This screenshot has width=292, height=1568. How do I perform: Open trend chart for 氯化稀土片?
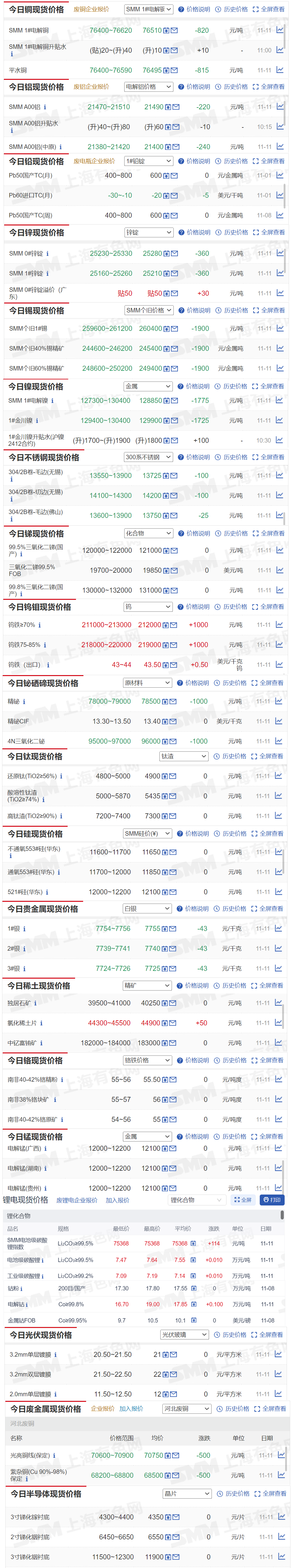pyautogui.click(x=279, y=1023)
